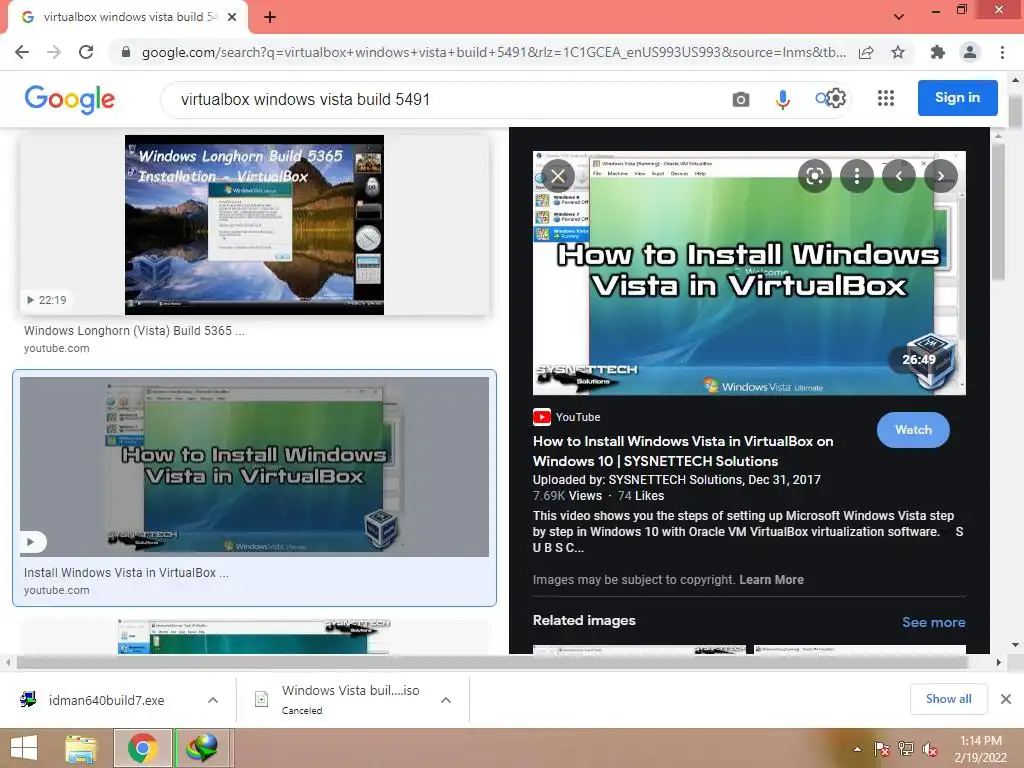This screenshot has height=768, width=1024.
Task: Show the next image in preview
Action: click(x=940, y=176)
